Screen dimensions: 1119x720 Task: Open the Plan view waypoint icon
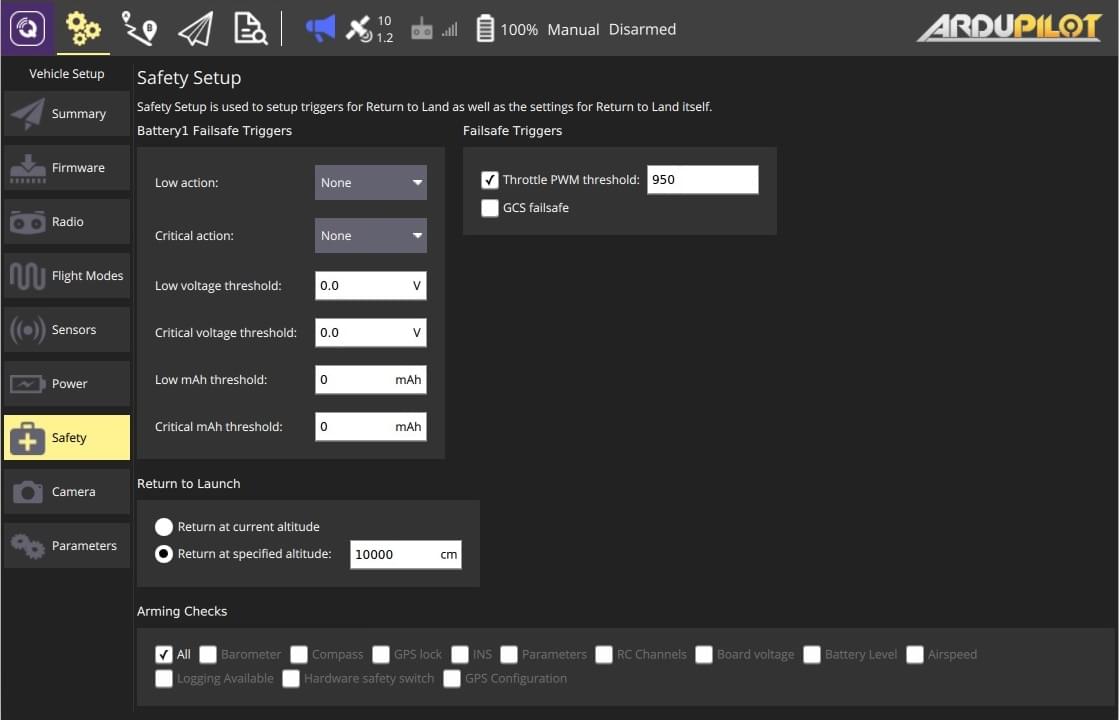coord(139,29)
